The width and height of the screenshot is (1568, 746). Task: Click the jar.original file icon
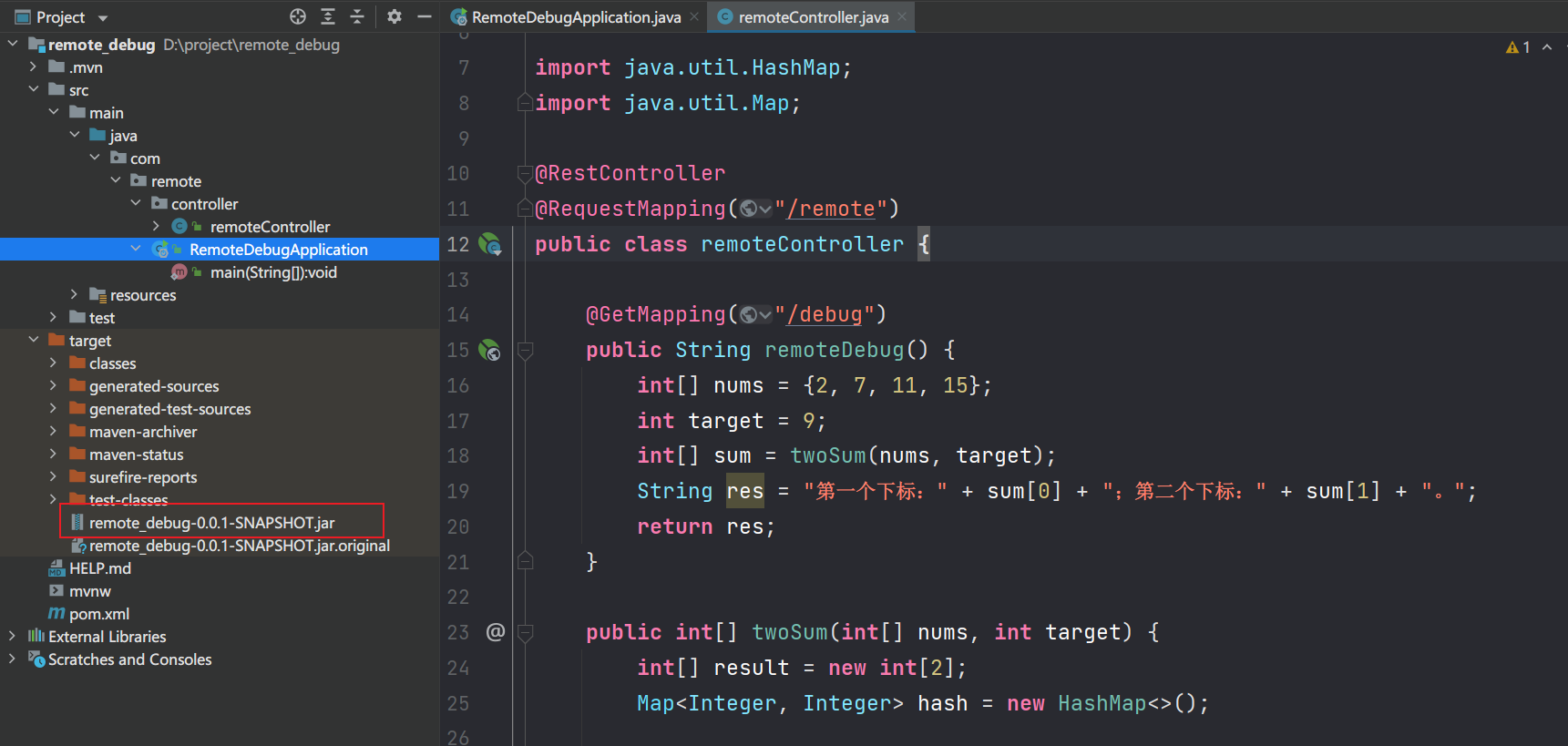(x=78, y=545)
